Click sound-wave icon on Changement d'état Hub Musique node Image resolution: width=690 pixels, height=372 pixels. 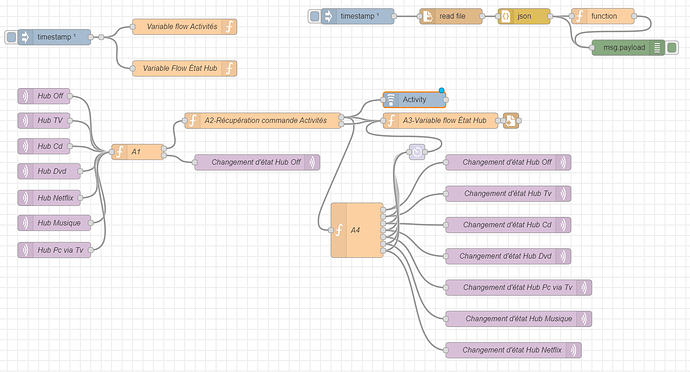pos(584,319)
